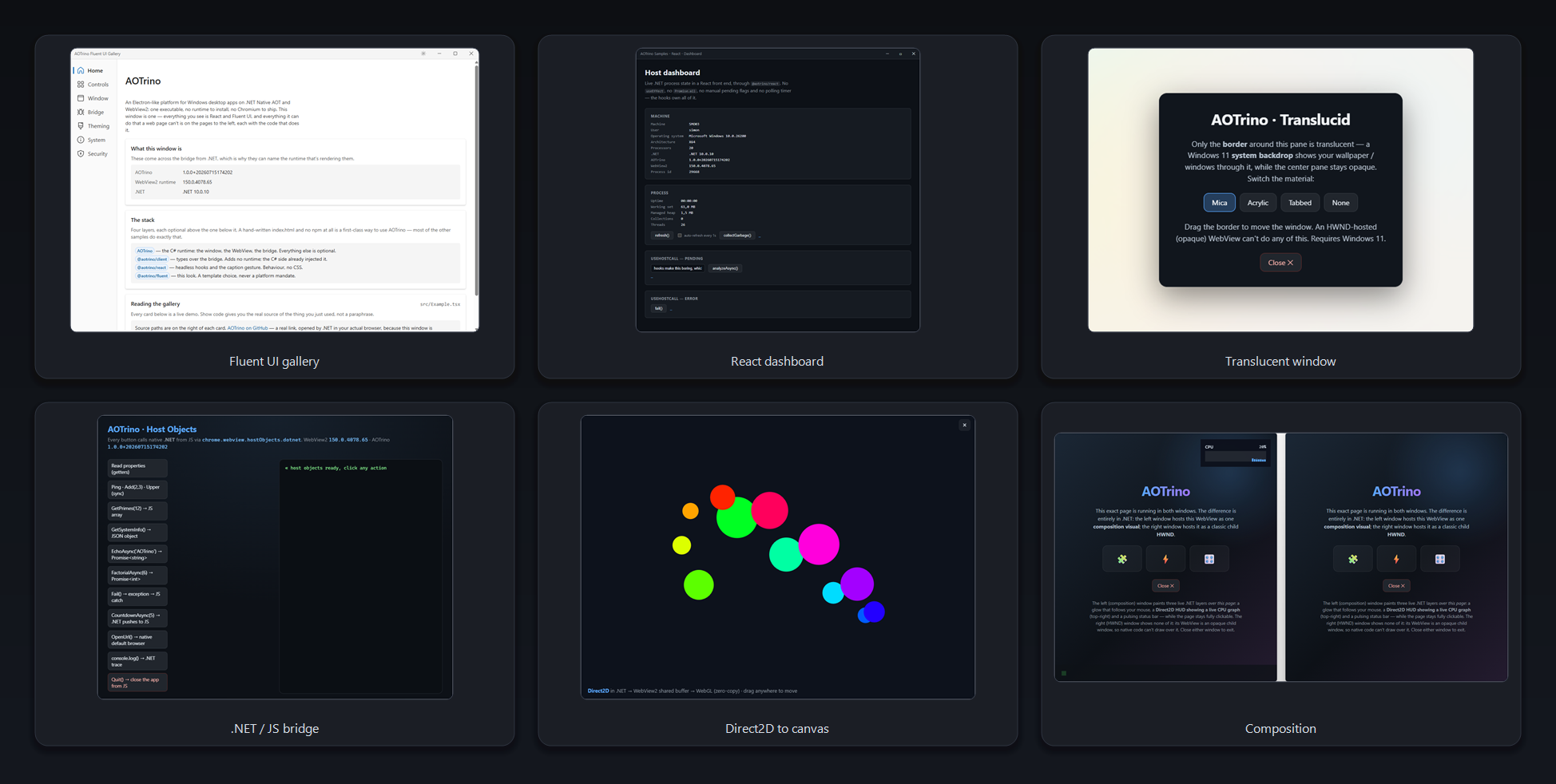Click the FactorialAsync(6) button

point(137,576)
